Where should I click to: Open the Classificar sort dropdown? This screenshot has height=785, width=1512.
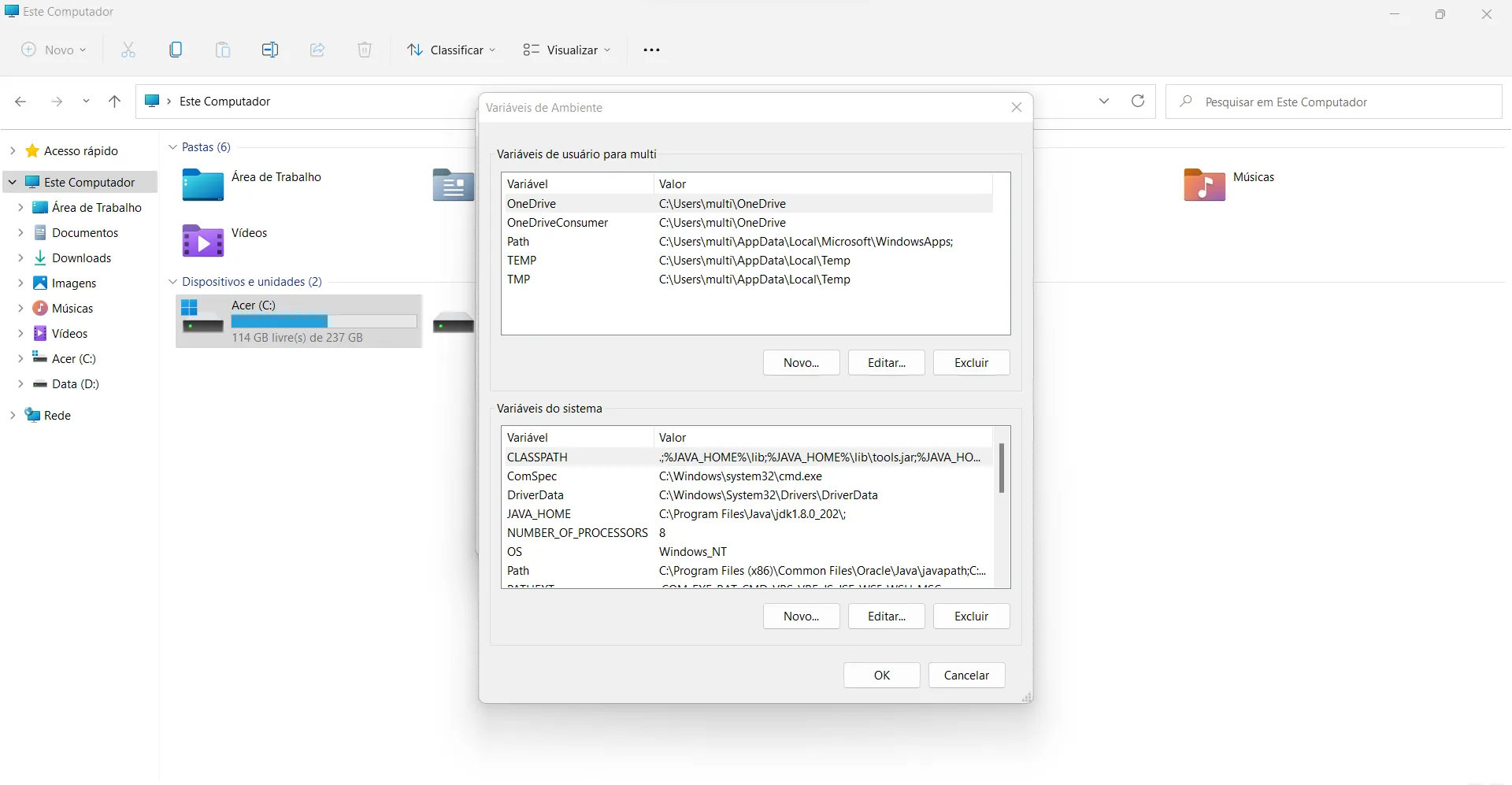[451, 50]
